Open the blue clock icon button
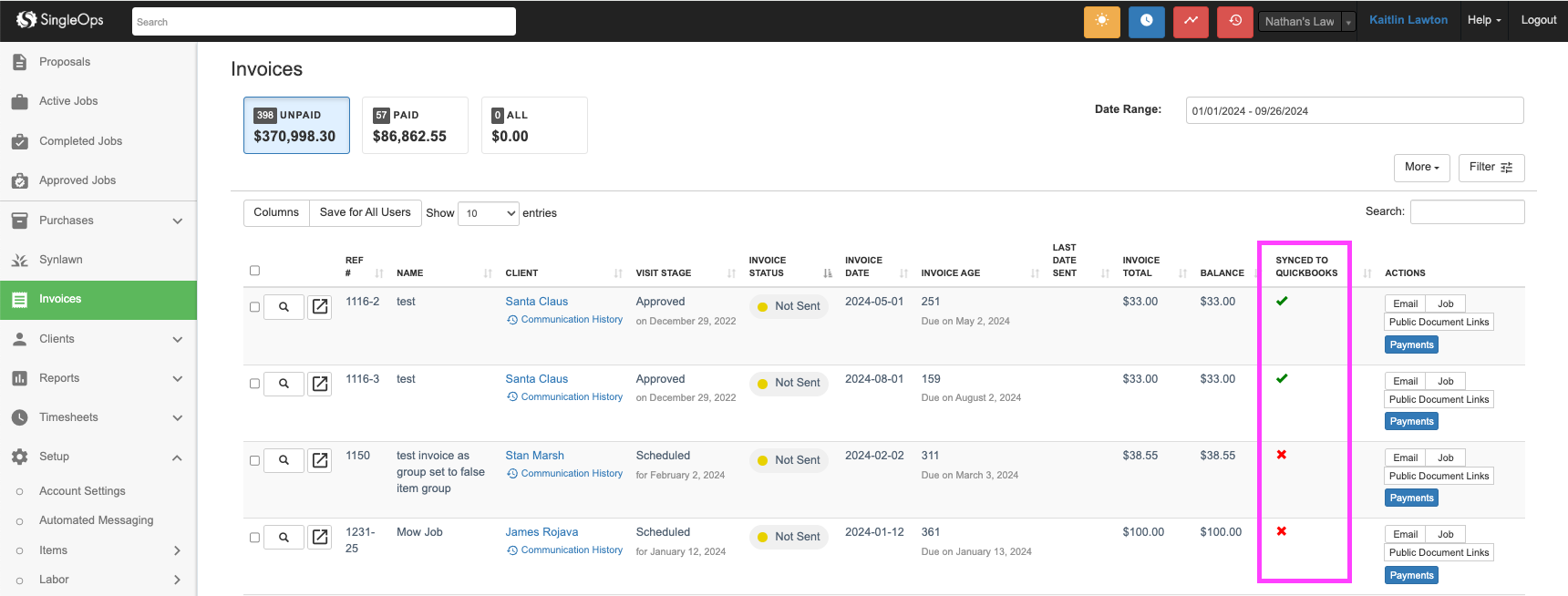The height and width of the screenshot is (596, 1568). pyautogui.click(x=1146, y=21)
